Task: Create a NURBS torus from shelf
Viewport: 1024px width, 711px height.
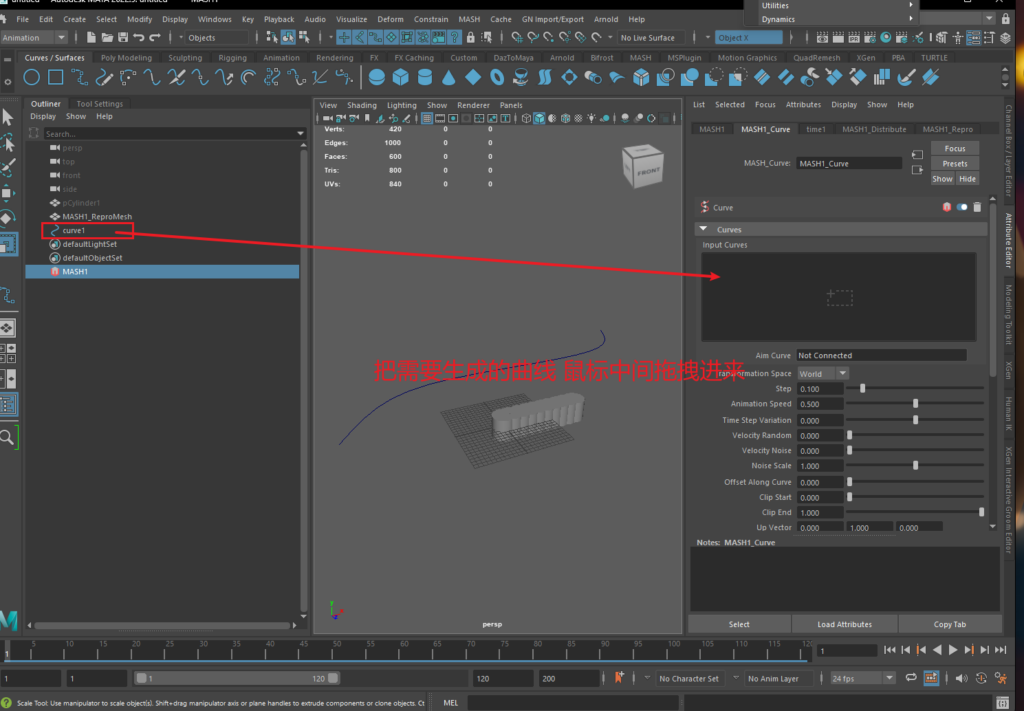Action: pyautogui.click(x=497, y=78)
